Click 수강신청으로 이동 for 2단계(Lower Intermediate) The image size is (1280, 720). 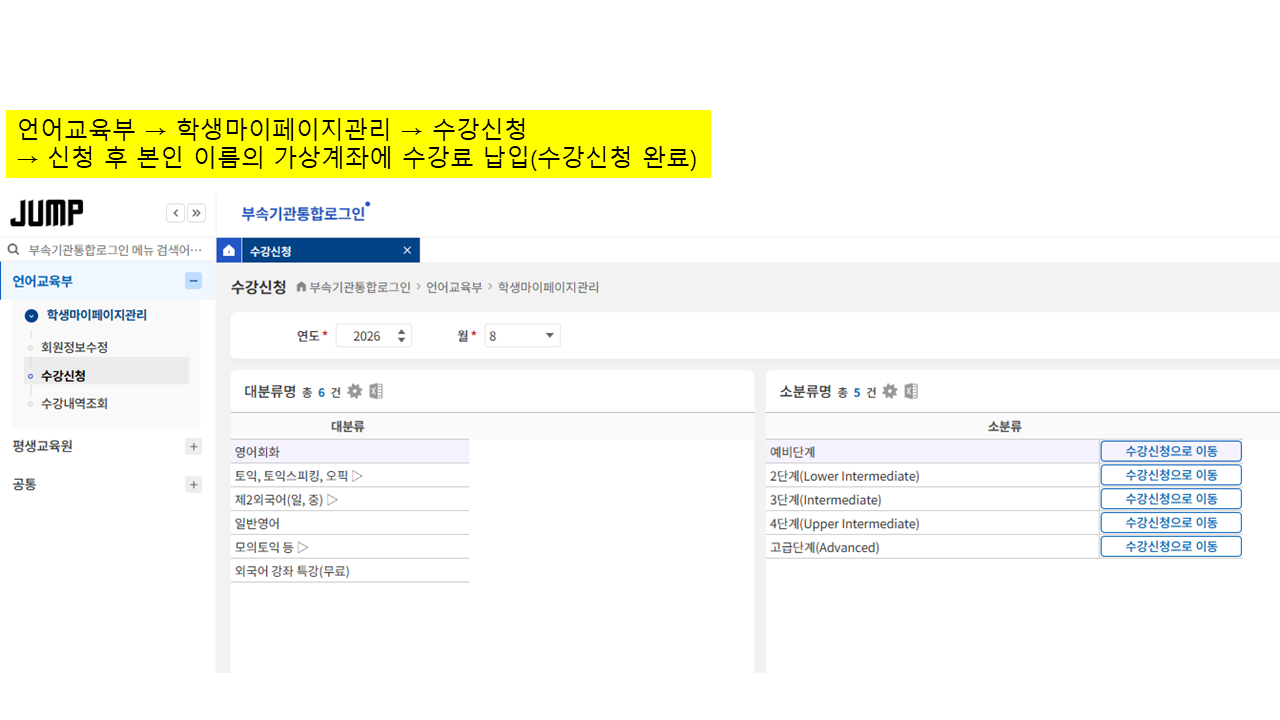click(x=1171, y=475)
